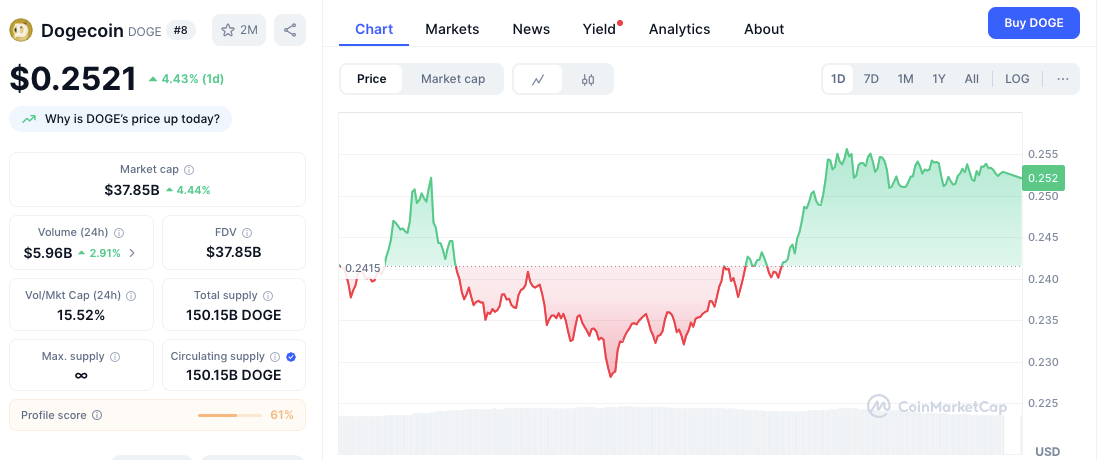Click info icon next to Market cap
Image resolution: width=1097 pixels, height=460 pixels.
189,170
